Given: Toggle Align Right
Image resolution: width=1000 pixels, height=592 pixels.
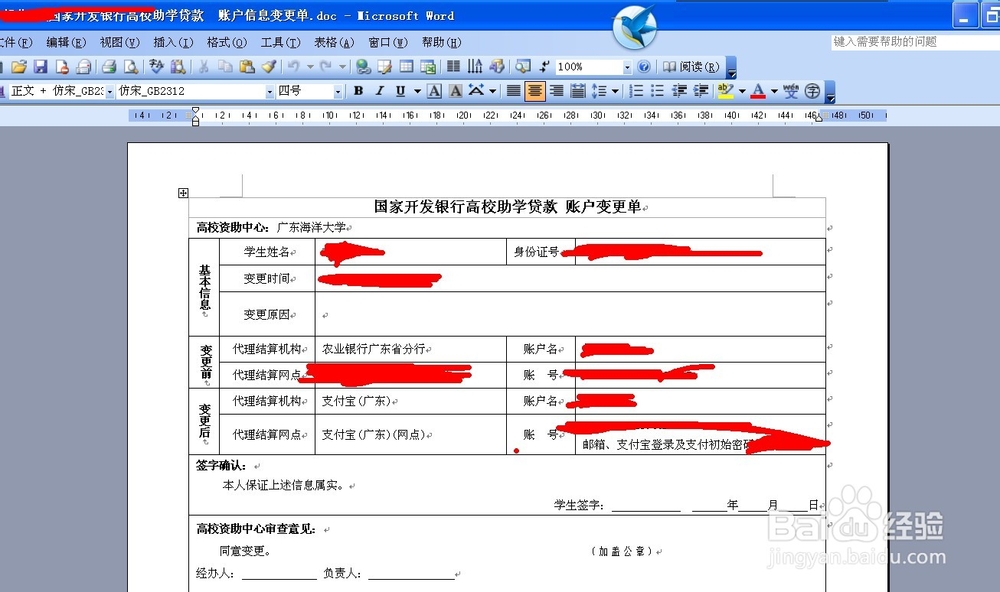Looking at the screenshot, I should tap(557, 91).
